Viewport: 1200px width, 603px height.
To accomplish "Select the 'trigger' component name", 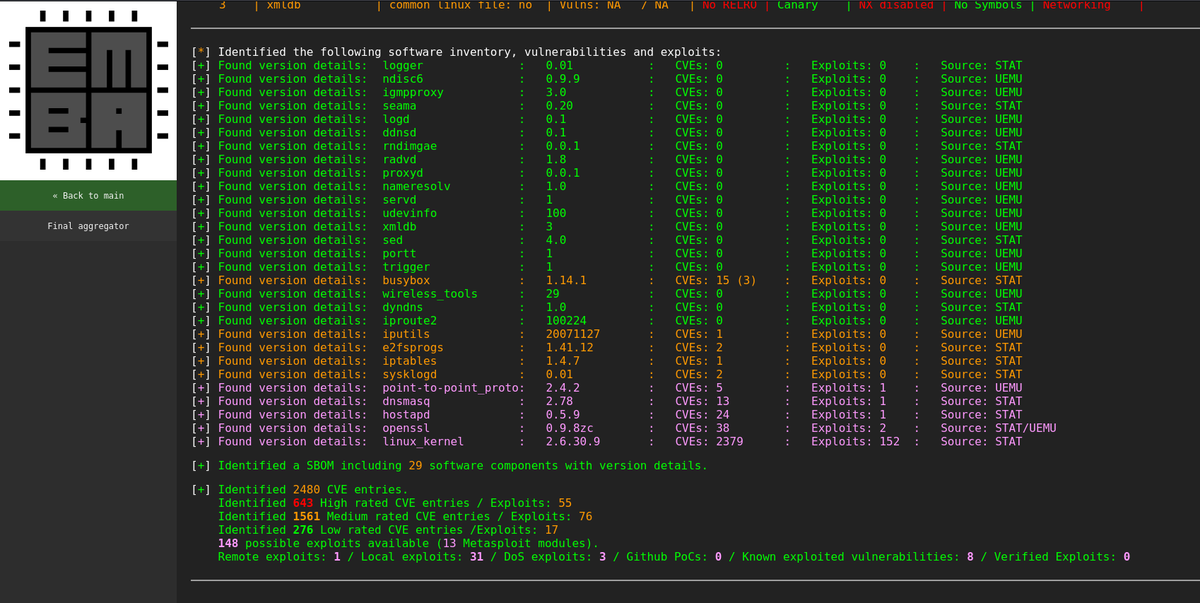I will 407,267.
